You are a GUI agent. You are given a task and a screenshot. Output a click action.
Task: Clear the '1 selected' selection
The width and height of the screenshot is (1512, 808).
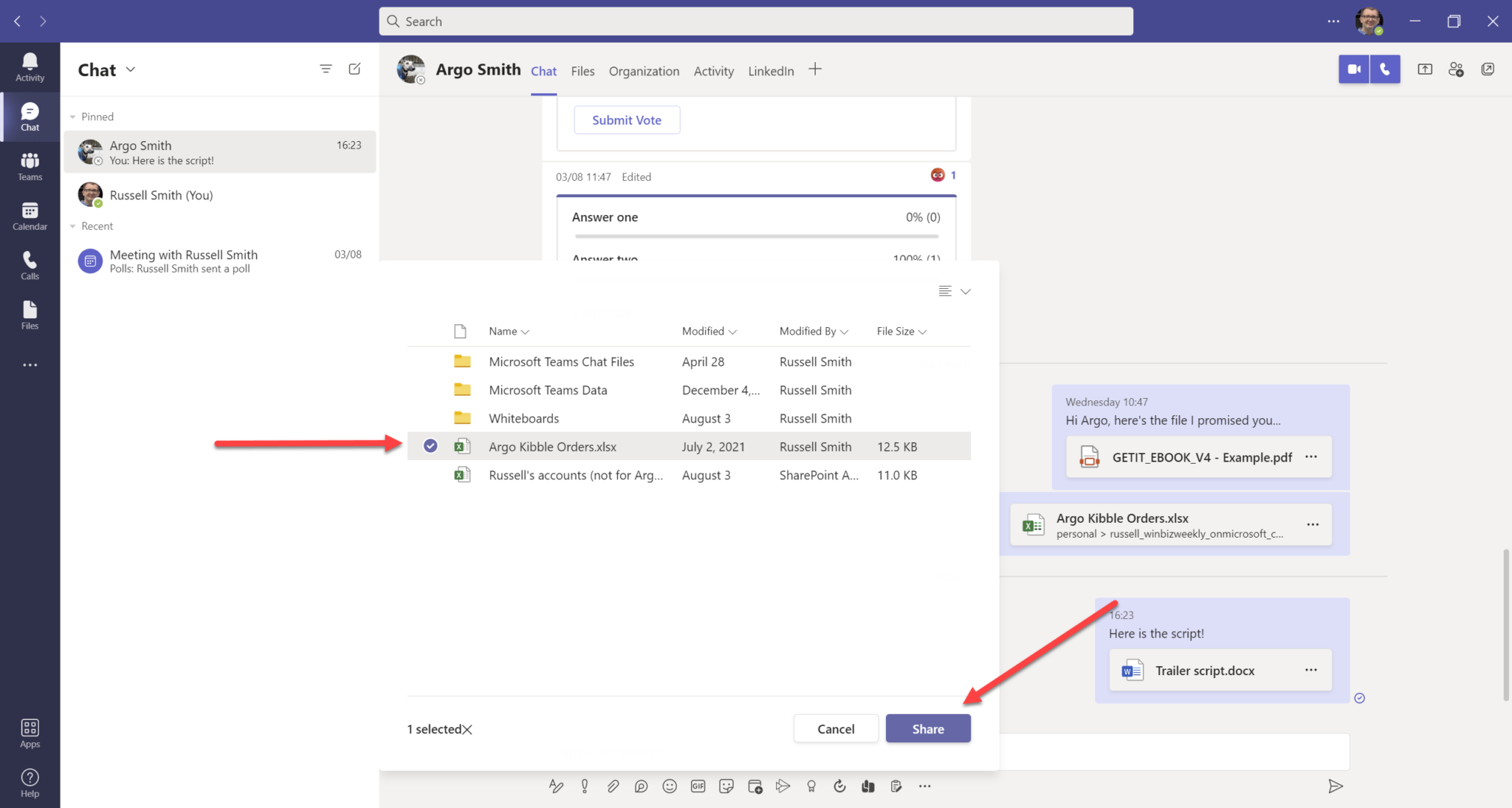pos(467,730)
